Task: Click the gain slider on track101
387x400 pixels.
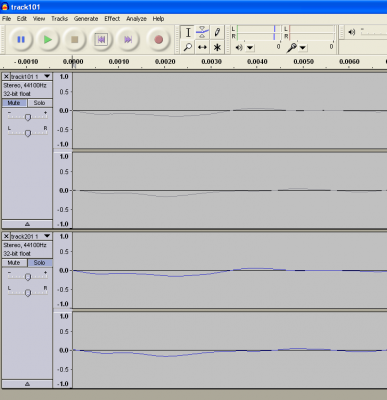Action: pyautogui.click(x=28, y=117)
